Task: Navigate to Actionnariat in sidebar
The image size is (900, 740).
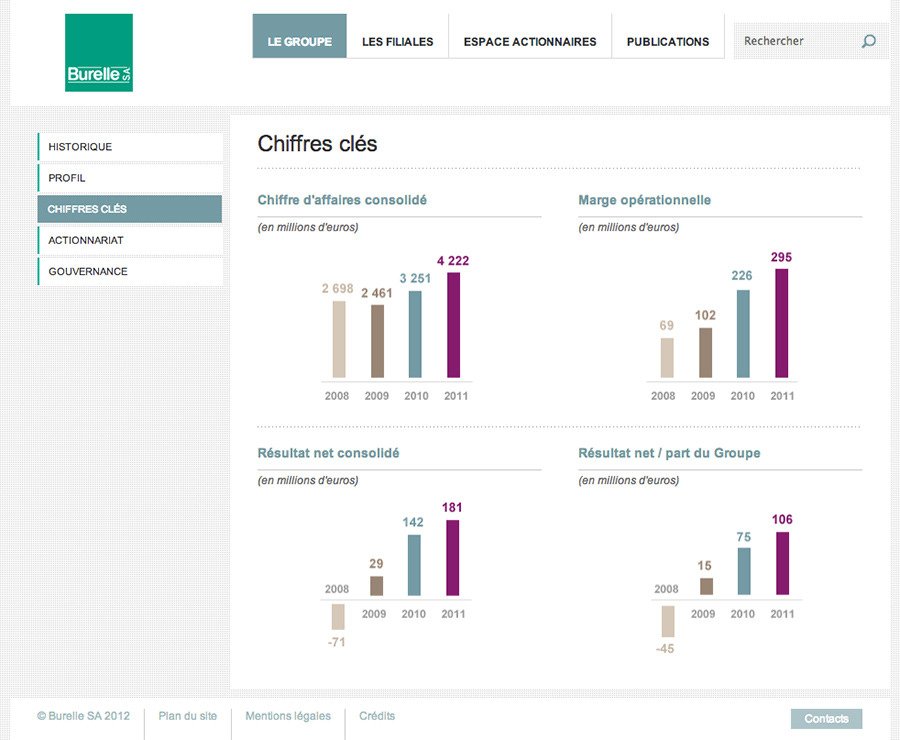Action: coord(130,240)
